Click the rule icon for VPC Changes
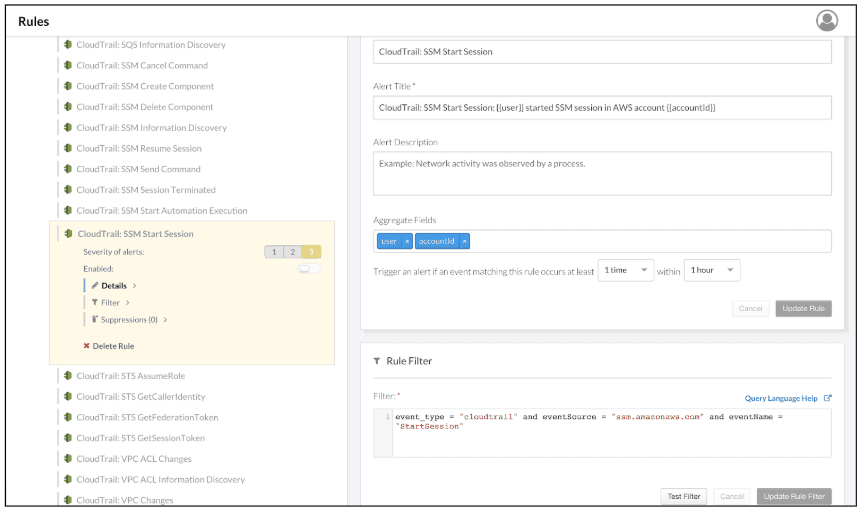 point(67,500)
